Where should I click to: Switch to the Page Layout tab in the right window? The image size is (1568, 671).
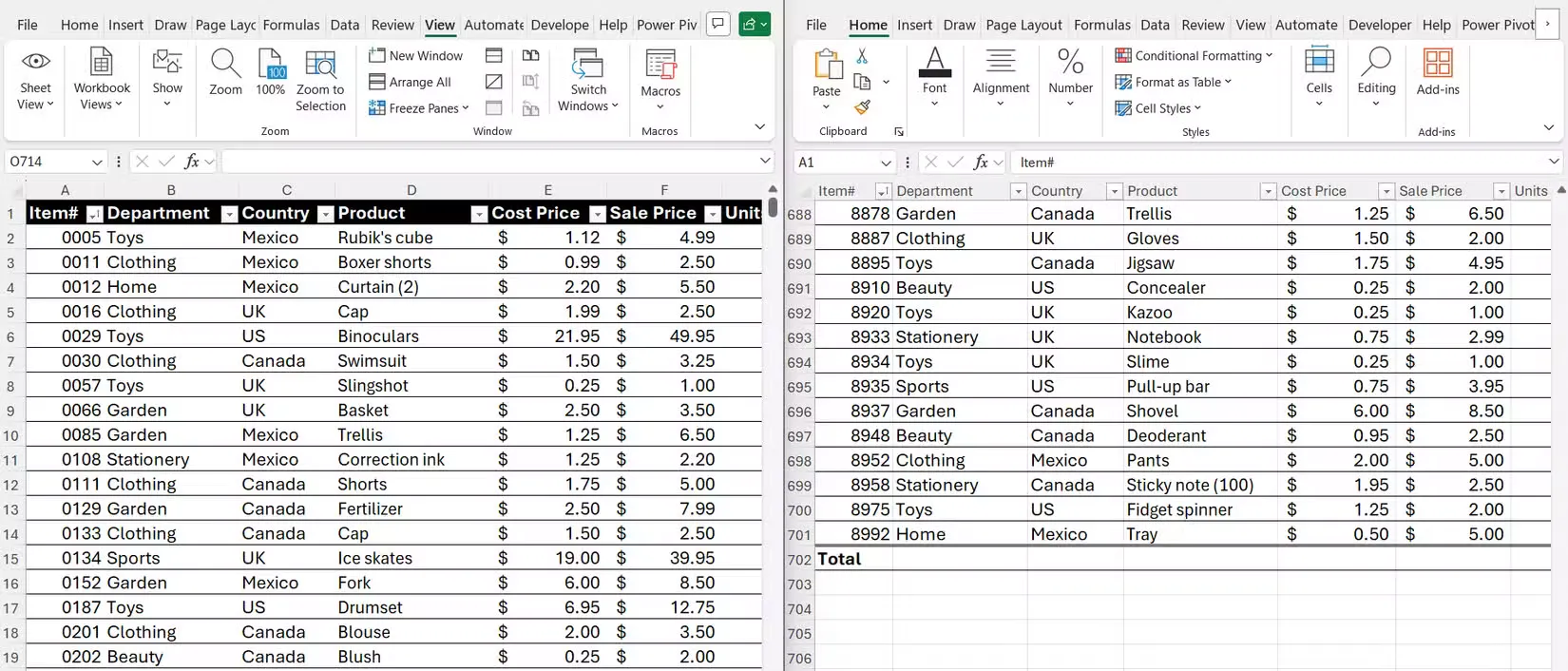click(1023, 25)
